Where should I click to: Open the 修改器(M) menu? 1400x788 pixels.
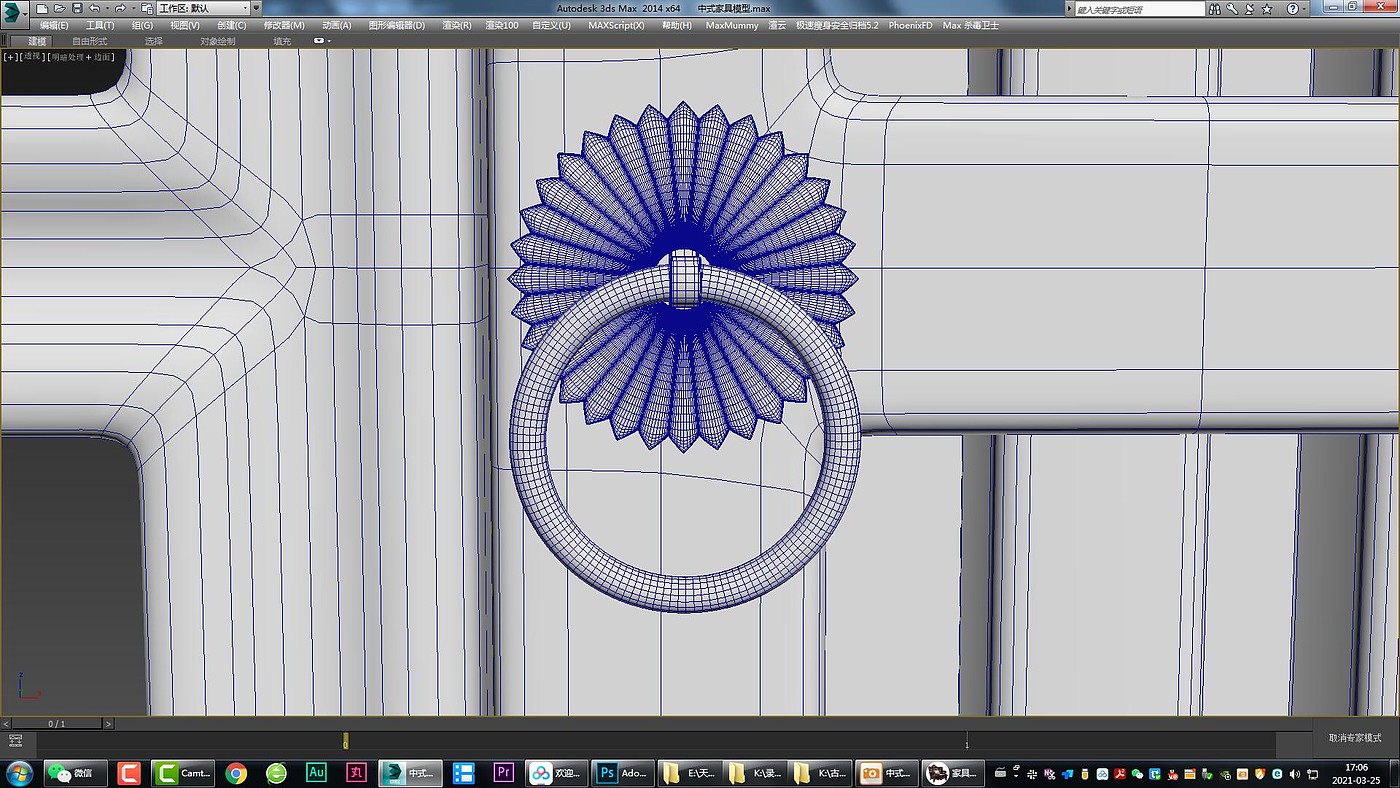point(284,25)
